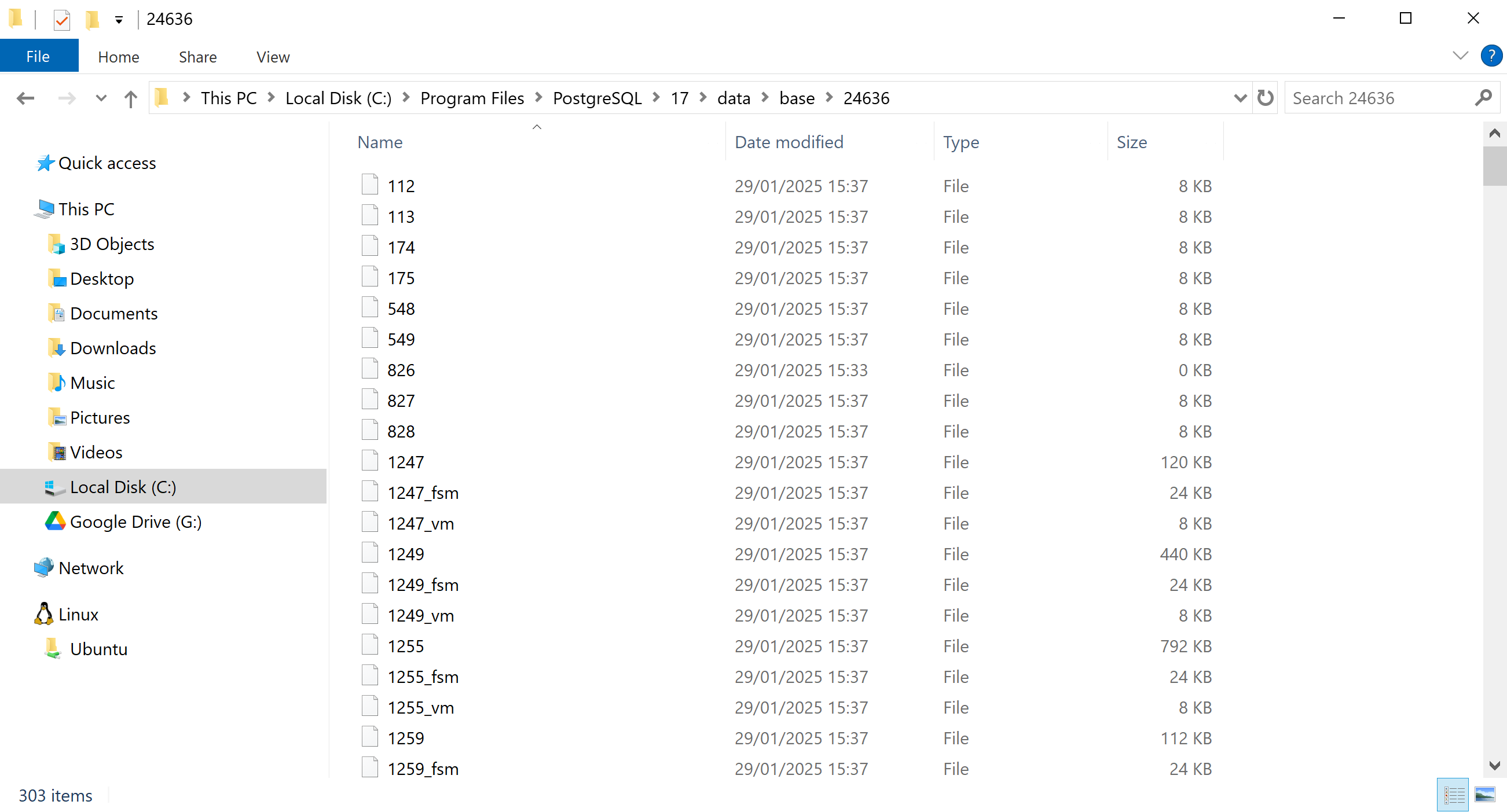This screenshot has height=812, width=1507.
Task: Click the Help question mark icon
Action: pos(1491,56)
